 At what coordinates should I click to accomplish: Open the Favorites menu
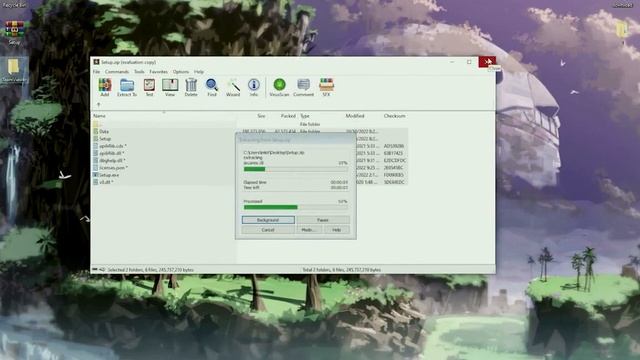(158, 72)
